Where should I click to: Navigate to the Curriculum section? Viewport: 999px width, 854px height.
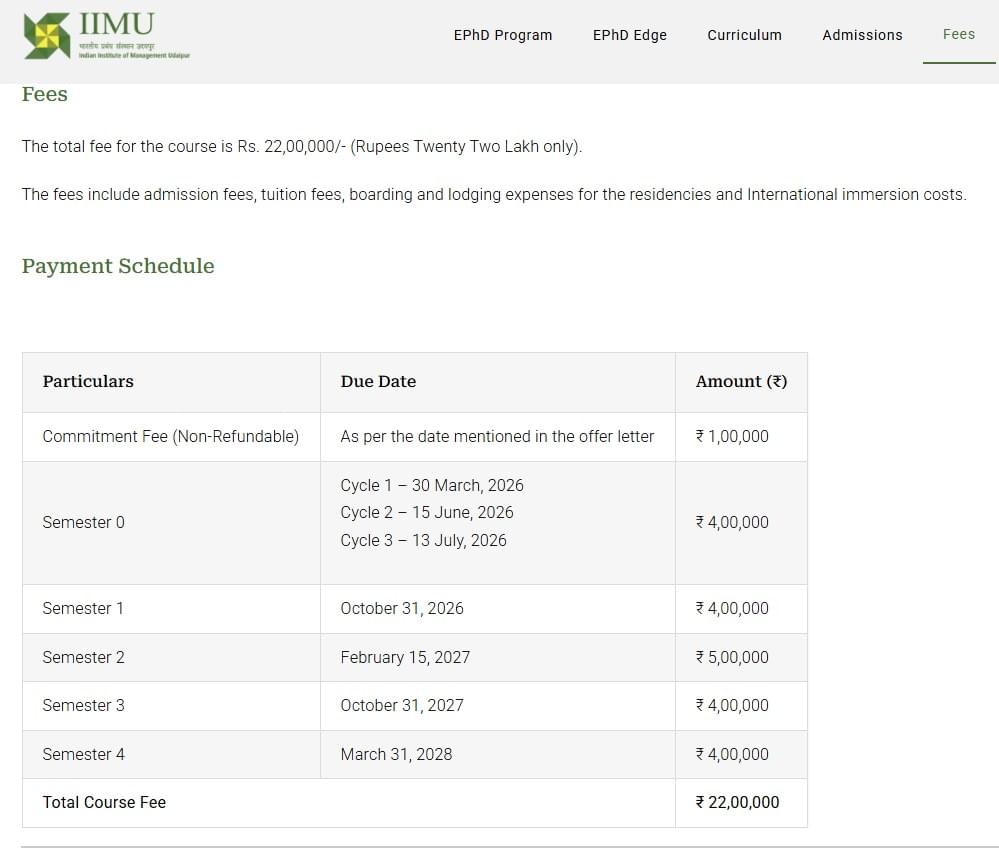[744, 35]
